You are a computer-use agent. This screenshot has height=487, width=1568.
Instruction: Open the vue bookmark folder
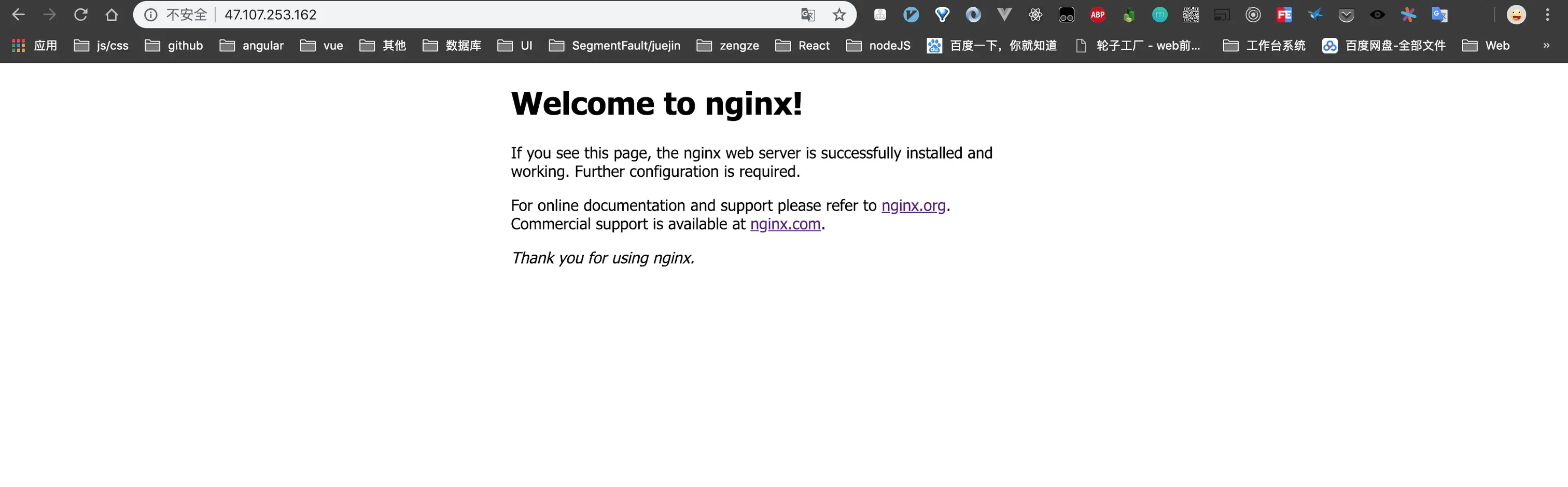pyautogui.click(x=321, y=46)
